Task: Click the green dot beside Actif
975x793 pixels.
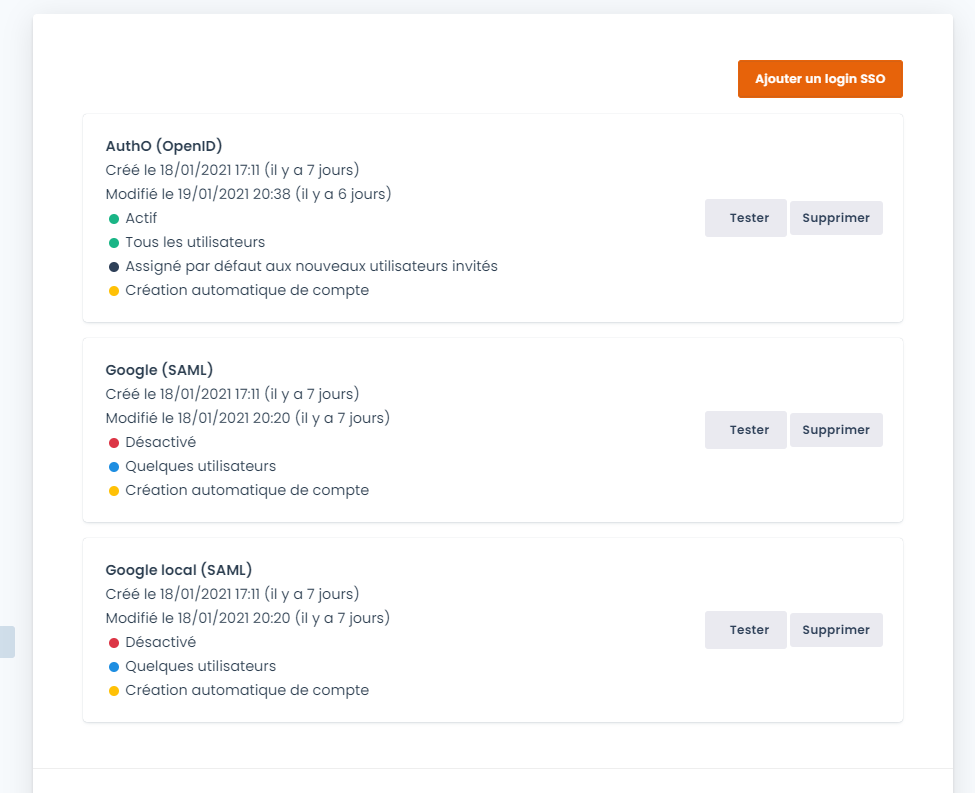Action: tap(114, 219)
